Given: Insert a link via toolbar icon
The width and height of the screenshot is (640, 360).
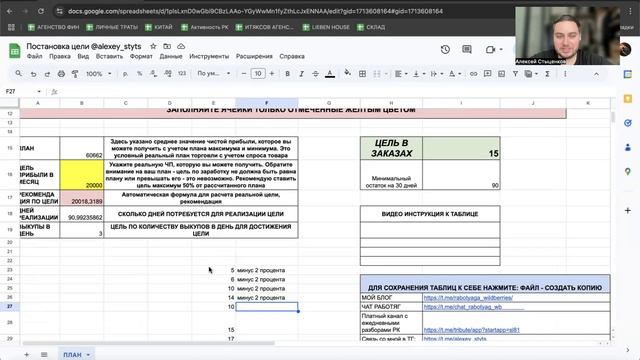Looking at the screenshot, I should tap(473, 74).
